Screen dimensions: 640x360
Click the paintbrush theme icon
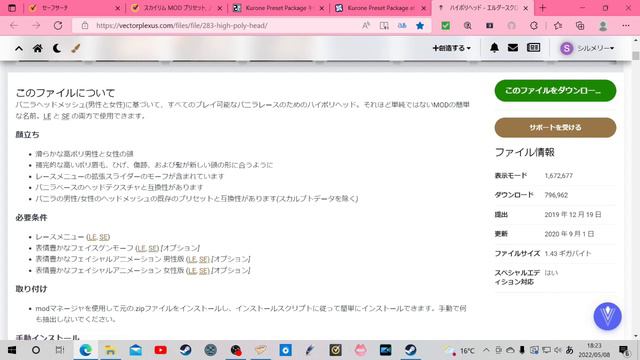point(76,48)
